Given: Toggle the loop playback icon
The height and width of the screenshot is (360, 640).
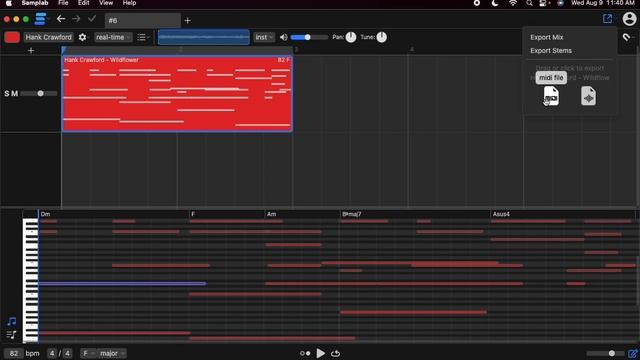Looking at the screenshot, I should (336, 353).
